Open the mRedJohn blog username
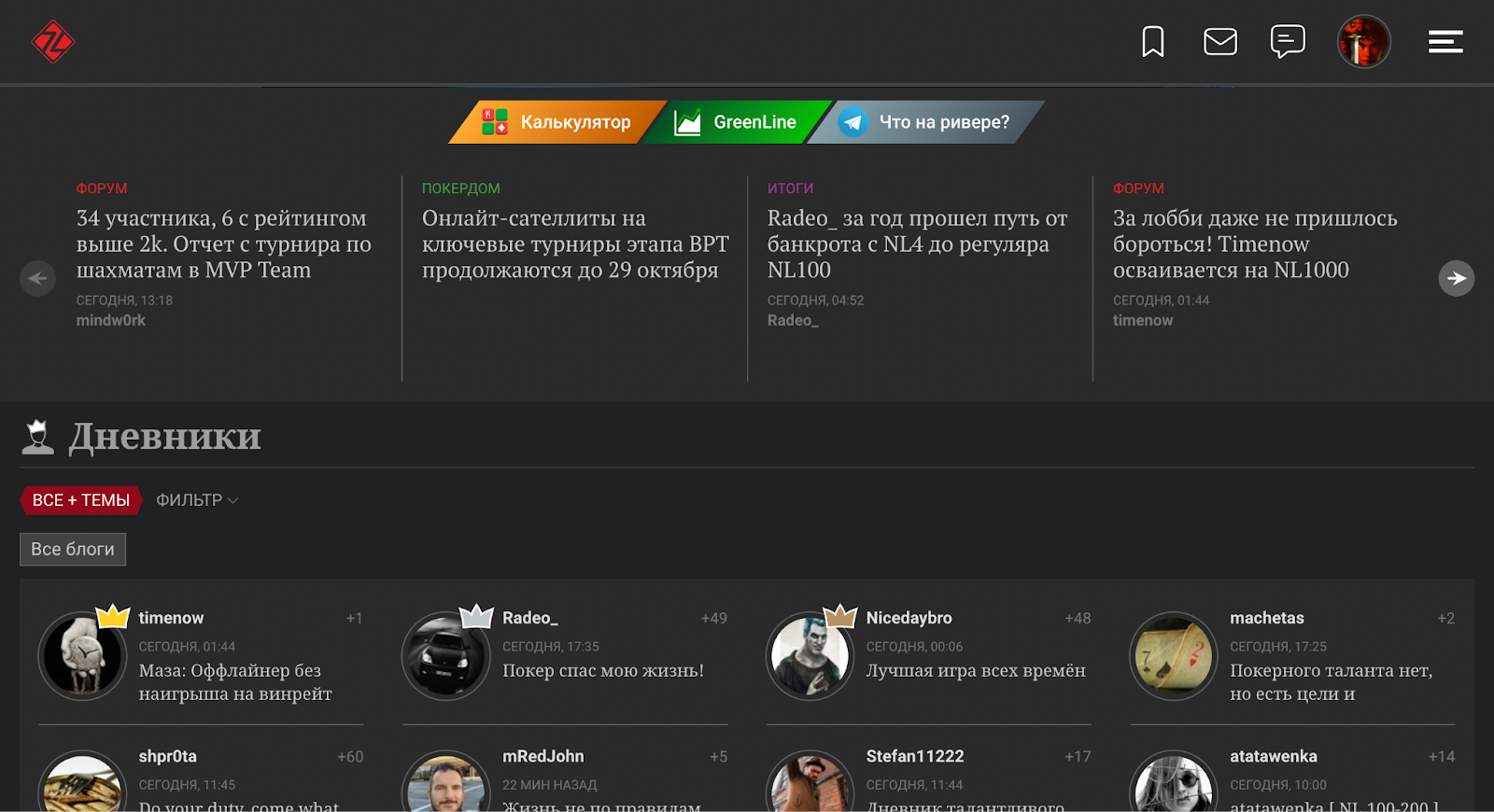Screen dimensions: 1494x812 (x=543, y=756)
